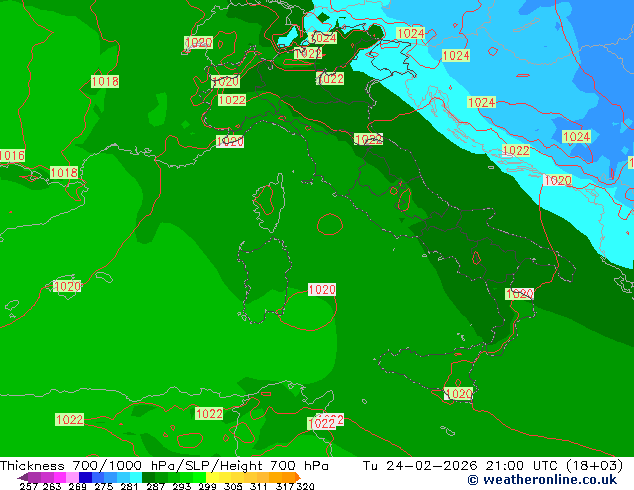Select the topmost 1020 label over eastern France
Viewport: 634px width, 490px height.
pyautogui.click(x=199, y=42)
